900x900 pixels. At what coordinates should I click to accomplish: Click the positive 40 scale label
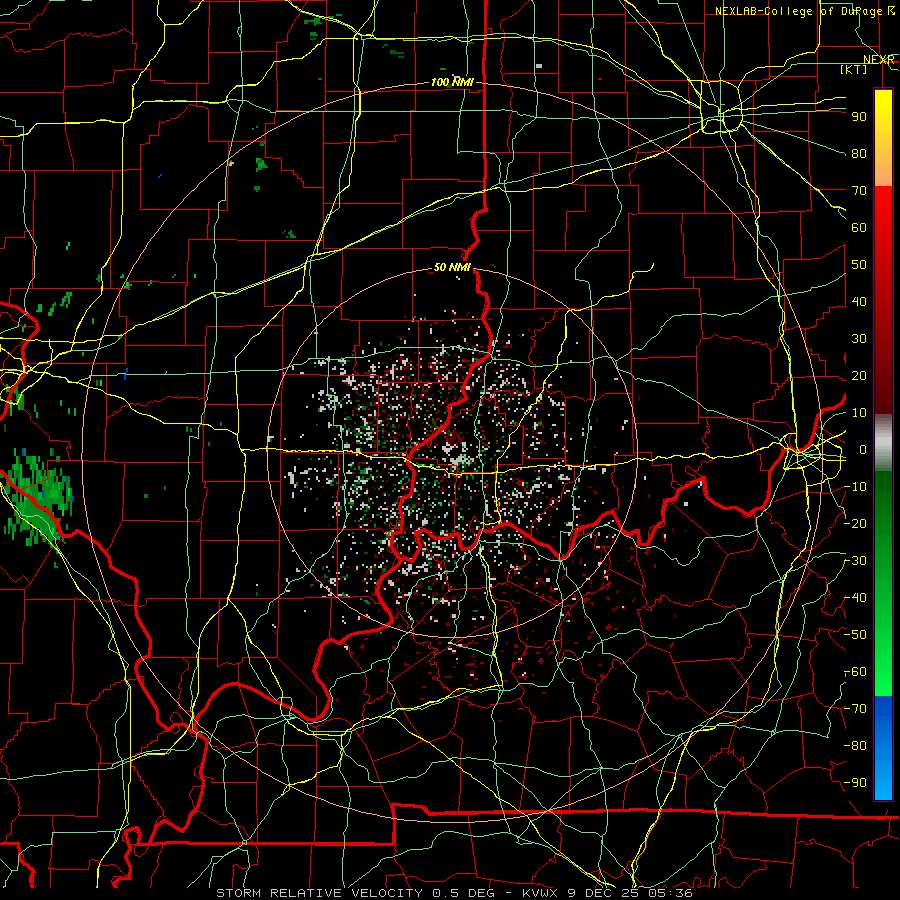859,302
